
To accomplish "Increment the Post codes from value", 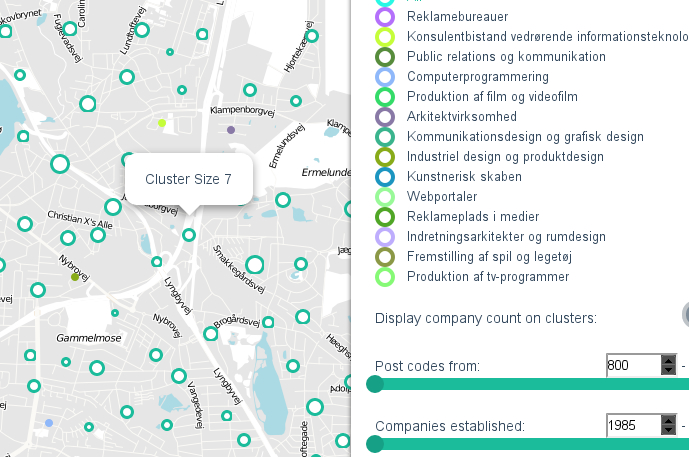I will [669, 361].
